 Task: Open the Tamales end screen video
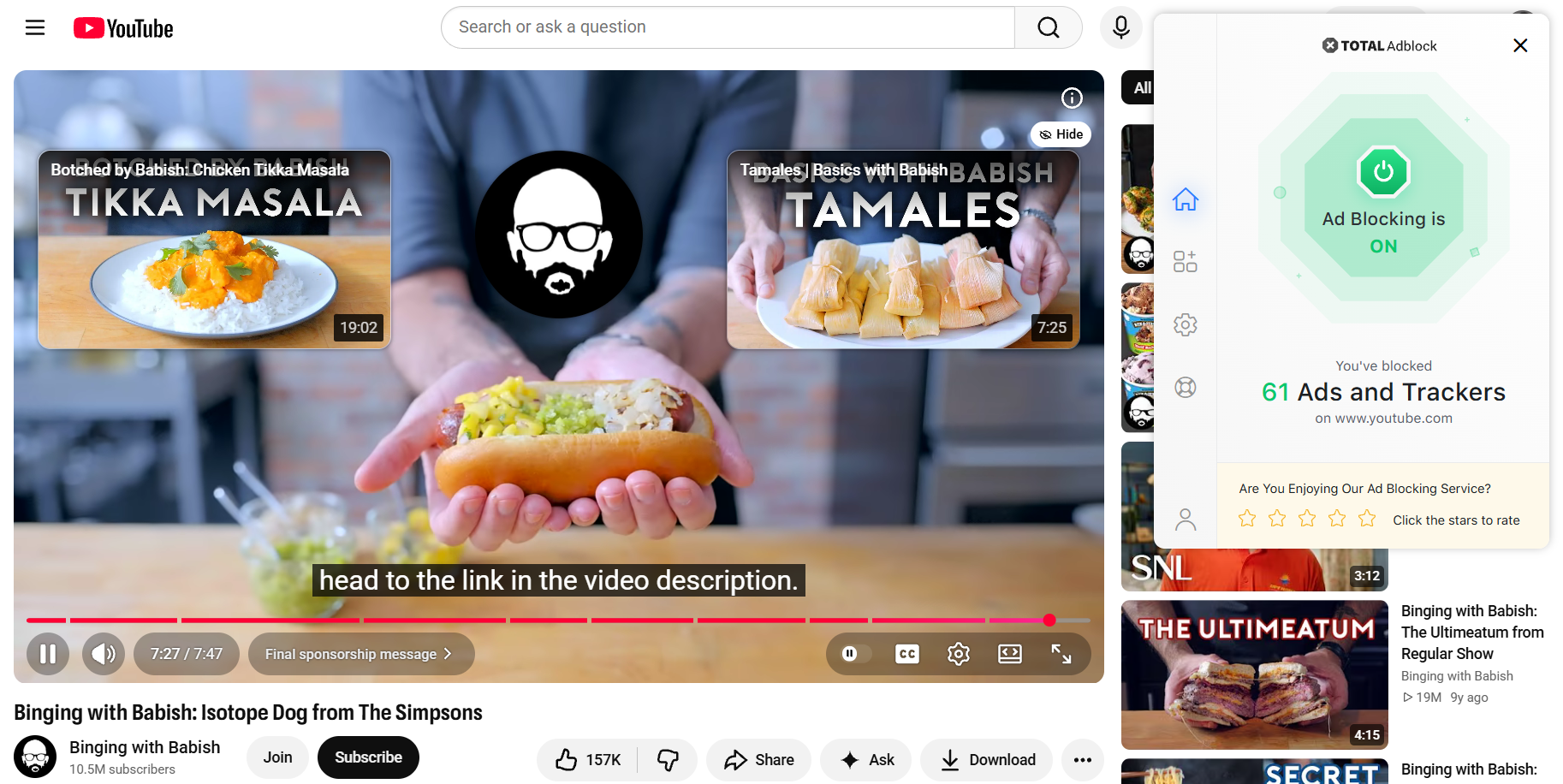click(x=903, y=249)
